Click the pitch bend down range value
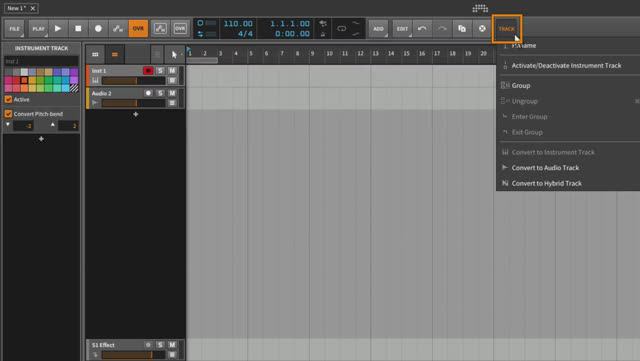Image resolution: width=640 pixels, height=361 pixels. [23, 126]
